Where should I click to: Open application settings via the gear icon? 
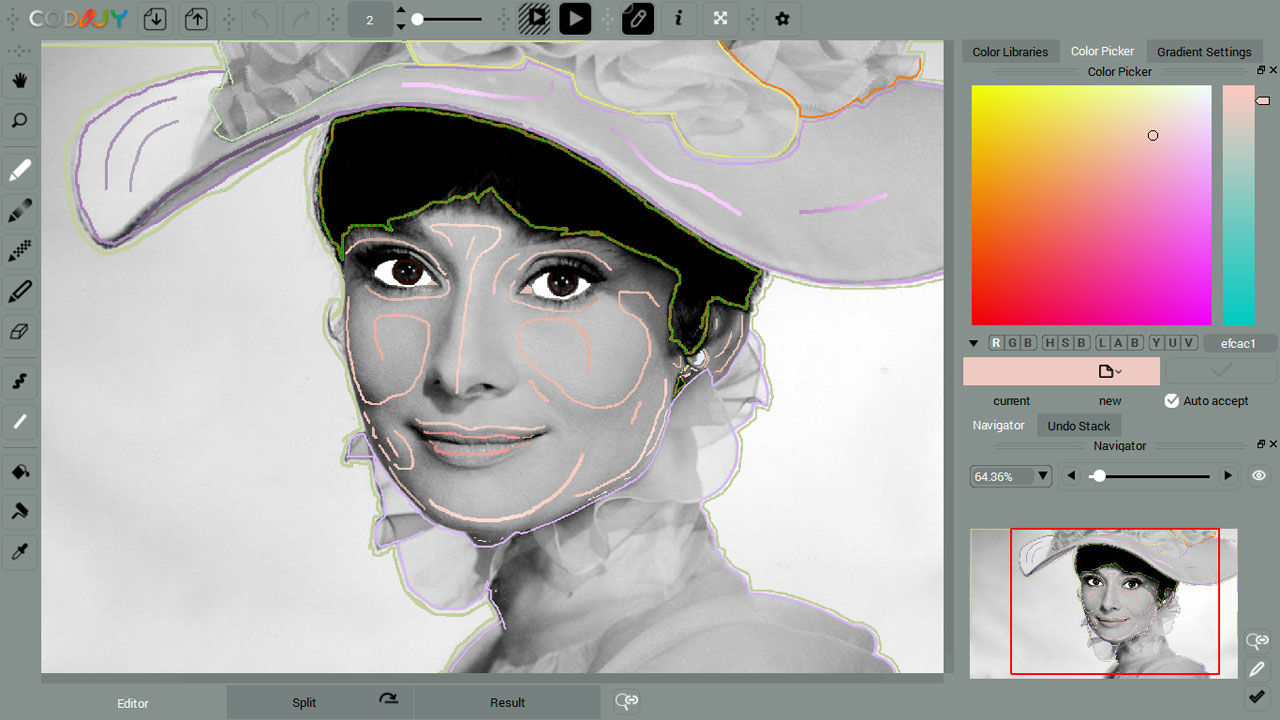click(783, 19)
